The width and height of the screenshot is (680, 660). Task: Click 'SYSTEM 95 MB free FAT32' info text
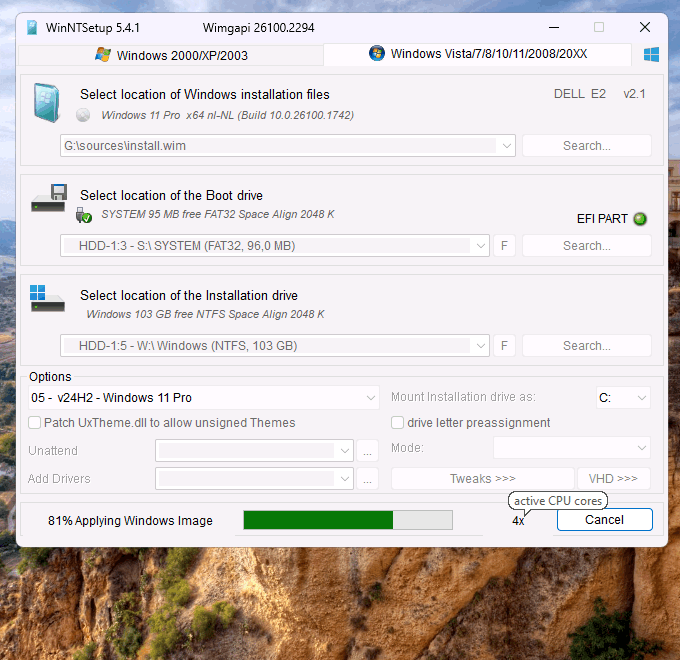point(218,214)
